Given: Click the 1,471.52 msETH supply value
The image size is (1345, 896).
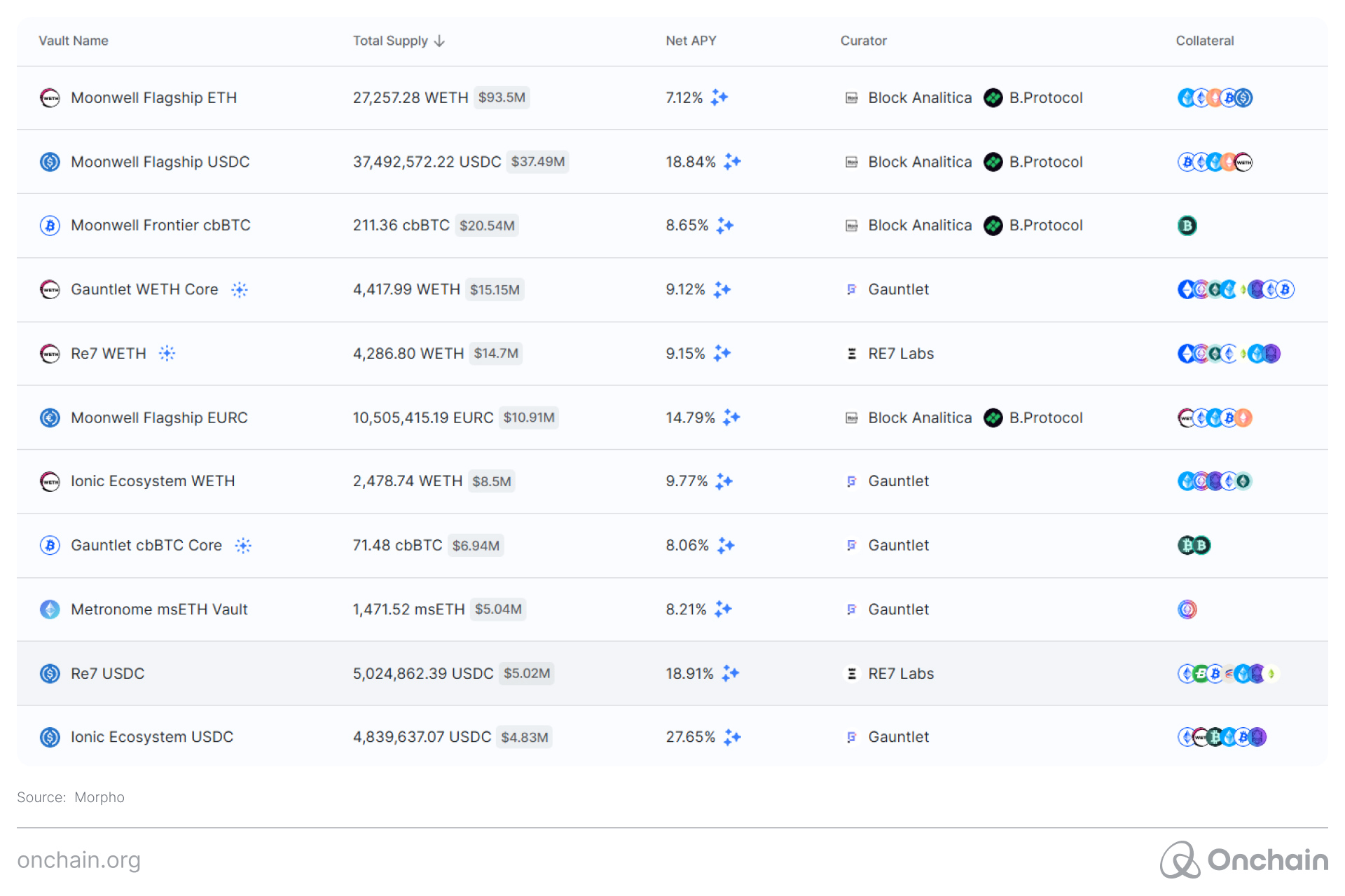Looking at the screenshot, I should coord(408,609).
